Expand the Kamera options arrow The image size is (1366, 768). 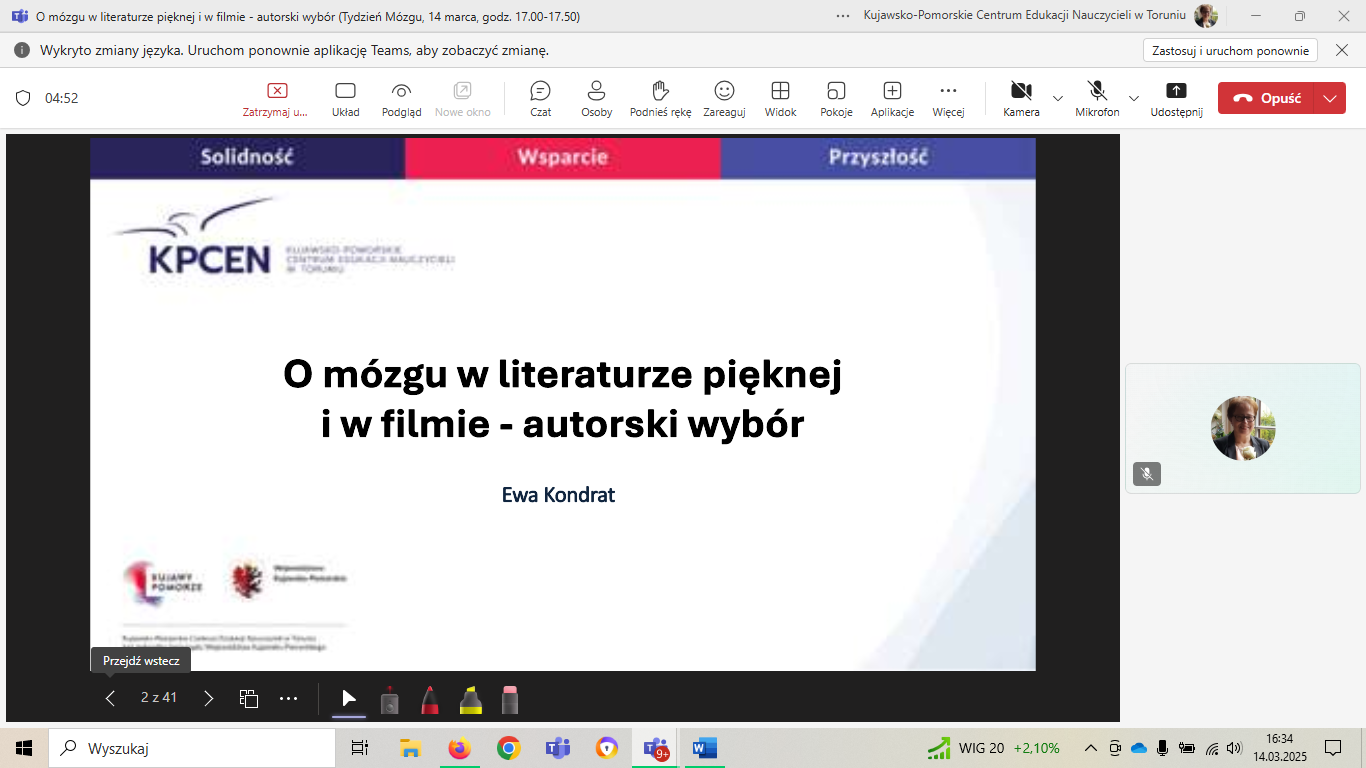[1058, 98]
